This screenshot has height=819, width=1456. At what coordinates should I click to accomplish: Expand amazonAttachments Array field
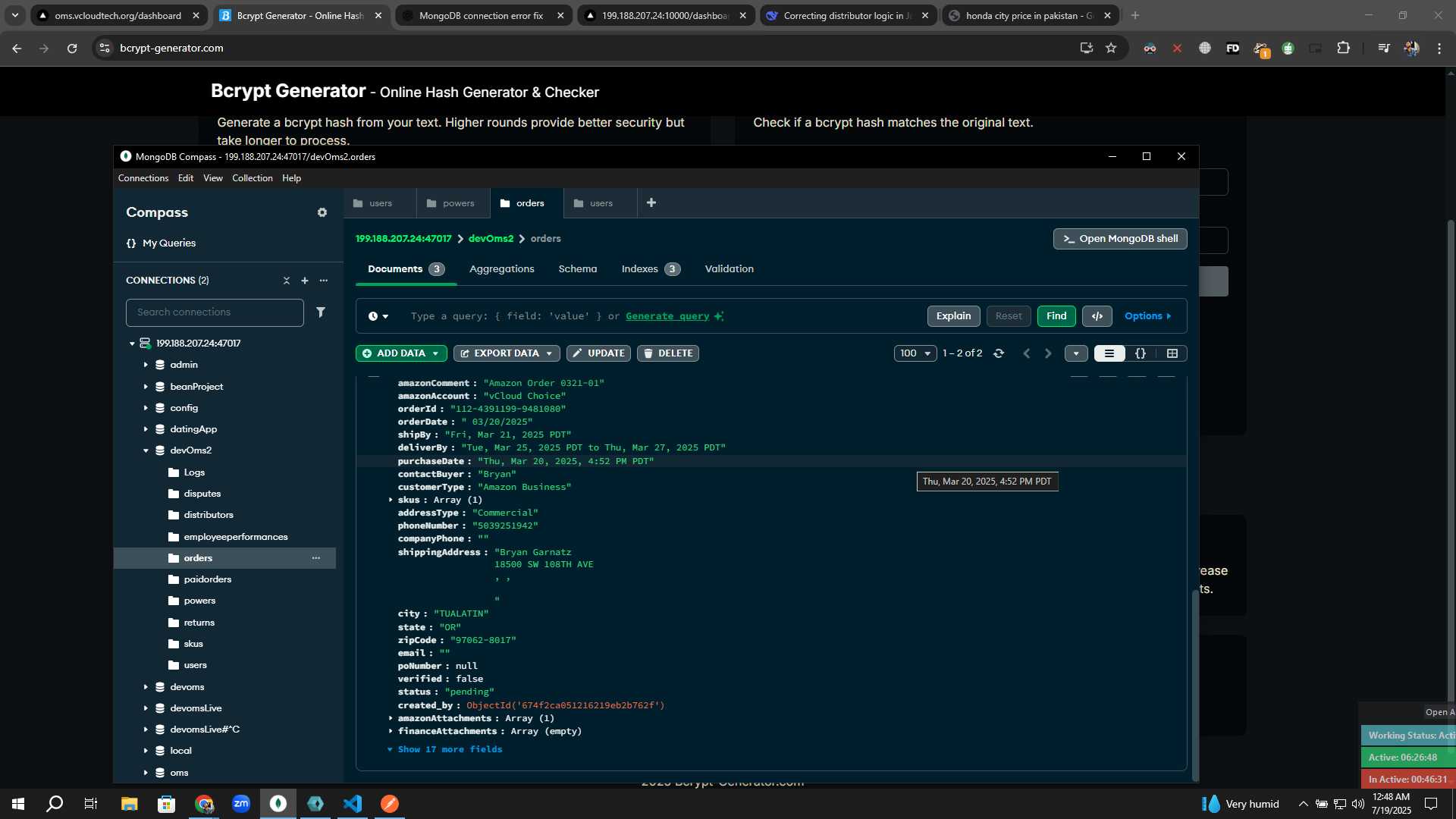(391, 718)
